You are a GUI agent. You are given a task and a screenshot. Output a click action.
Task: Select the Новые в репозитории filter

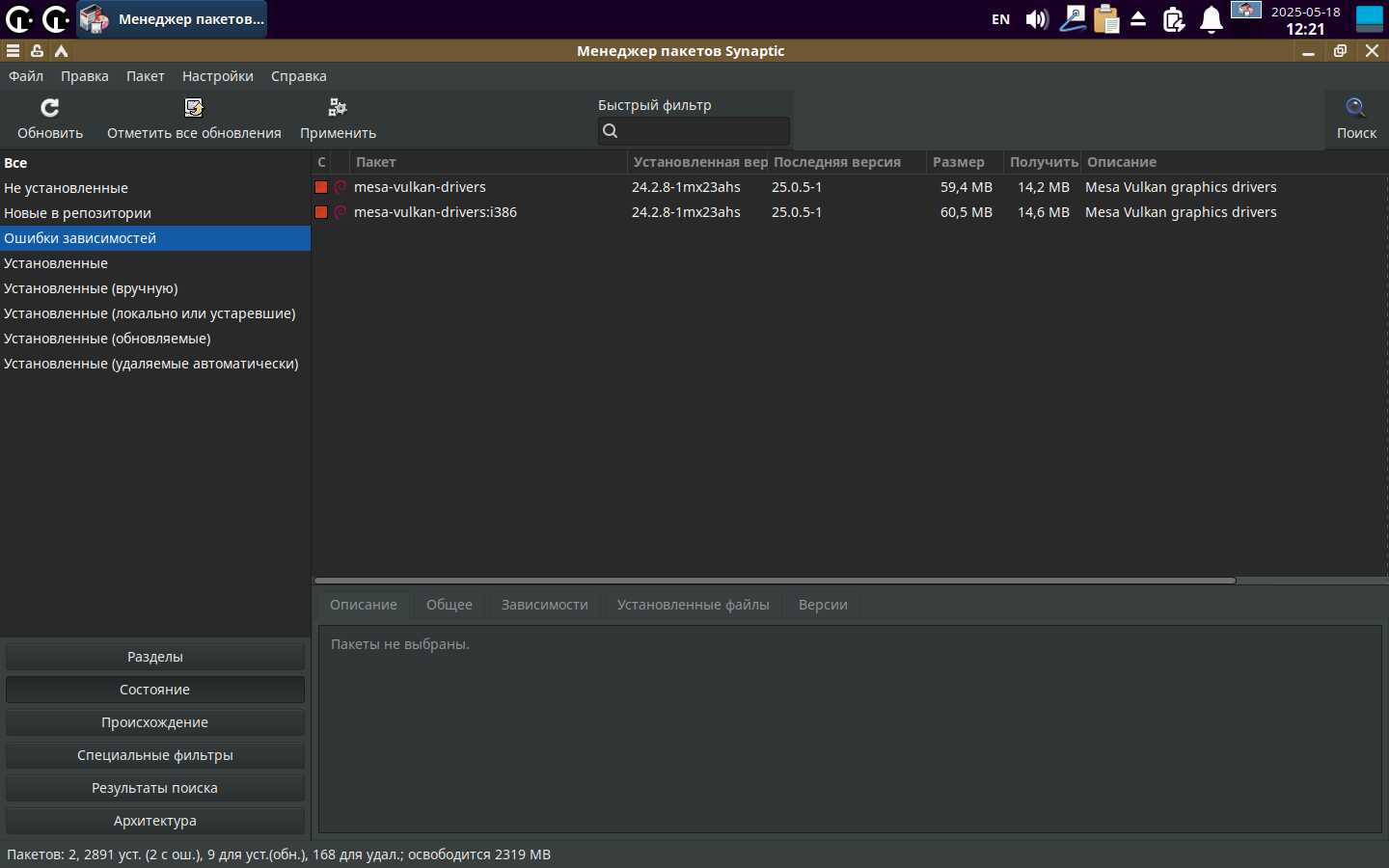(155, 213)
